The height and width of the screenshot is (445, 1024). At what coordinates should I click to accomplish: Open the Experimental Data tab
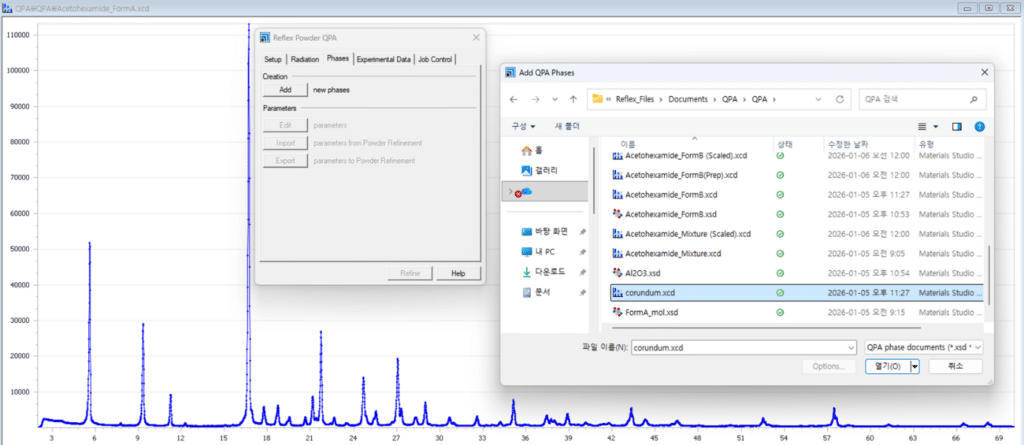point(384,59)
